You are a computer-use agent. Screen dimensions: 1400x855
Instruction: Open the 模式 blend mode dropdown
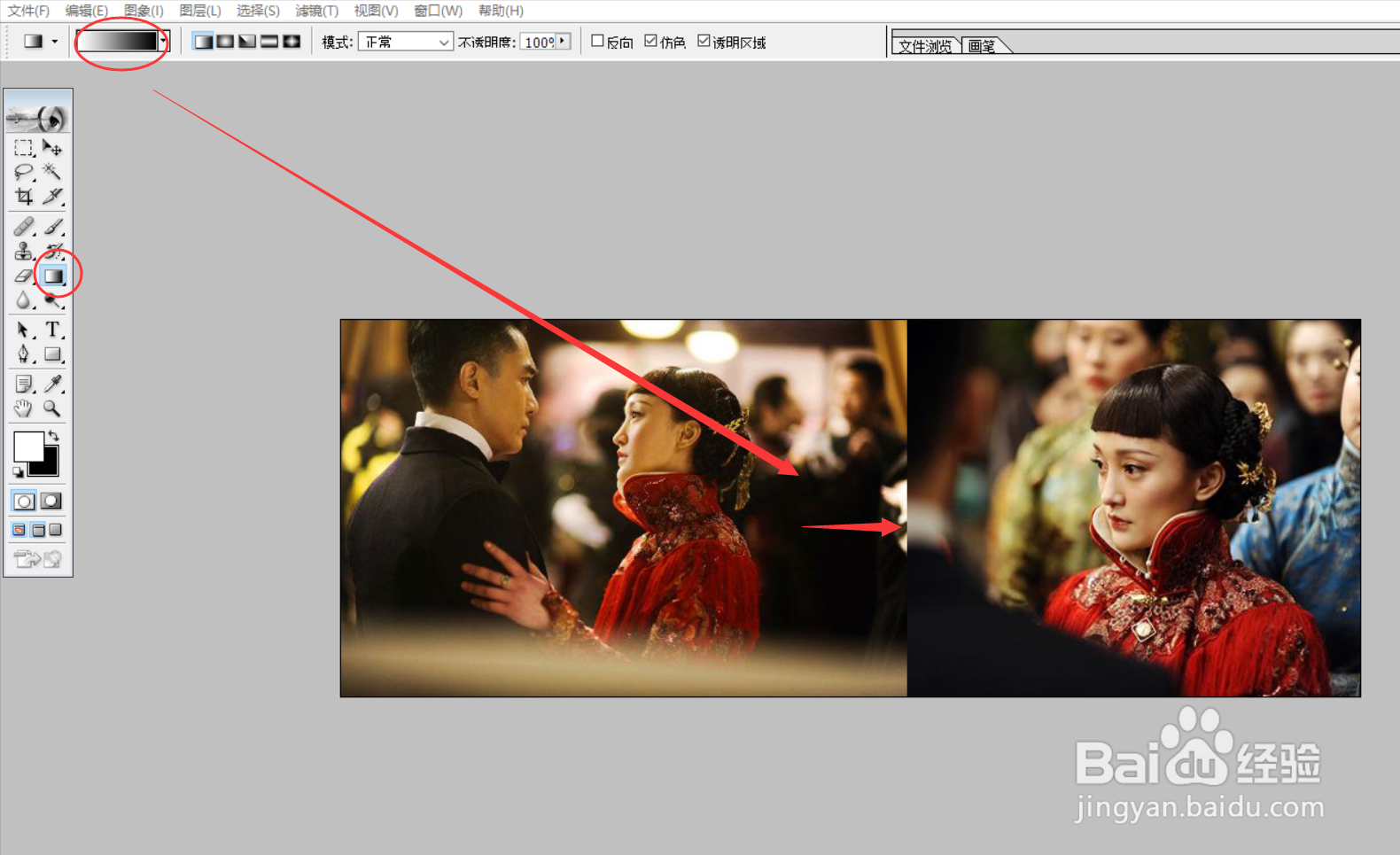406,42
